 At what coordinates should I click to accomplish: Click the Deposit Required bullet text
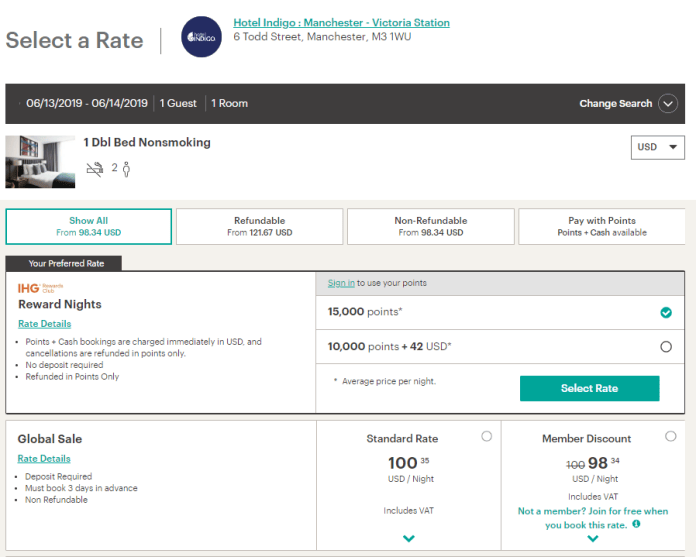pyautogui.click(x=59, y=477)
